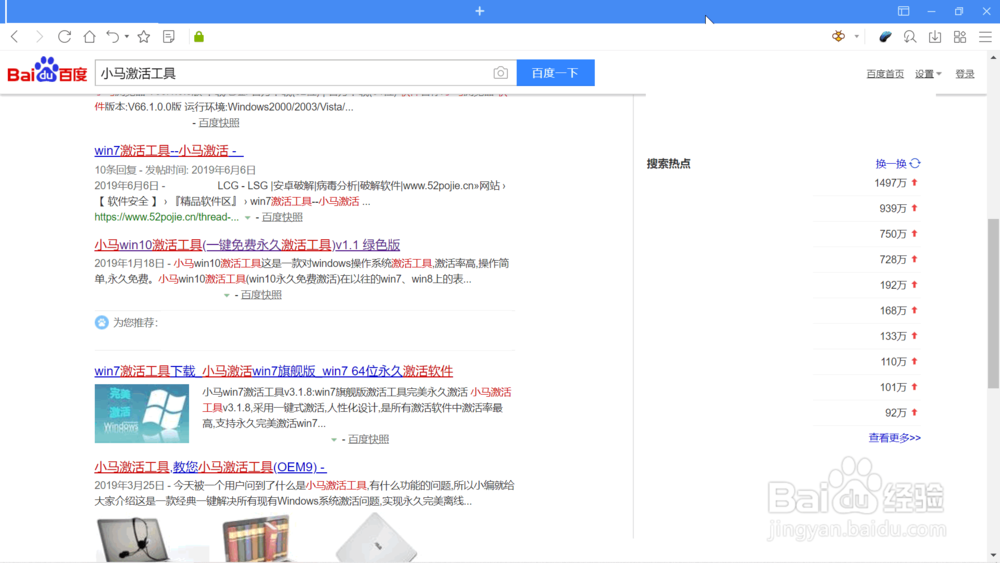Click 换一换 to refresh hot searches
1000x563 pixels.
891,164
